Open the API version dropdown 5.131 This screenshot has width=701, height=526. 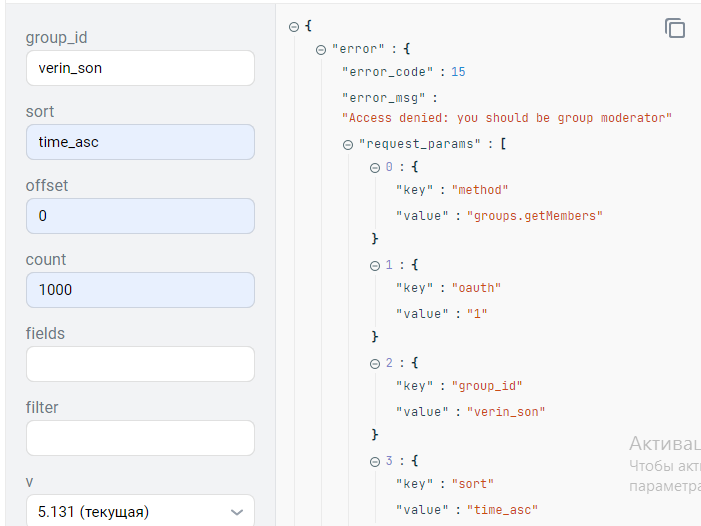point(140,511)
